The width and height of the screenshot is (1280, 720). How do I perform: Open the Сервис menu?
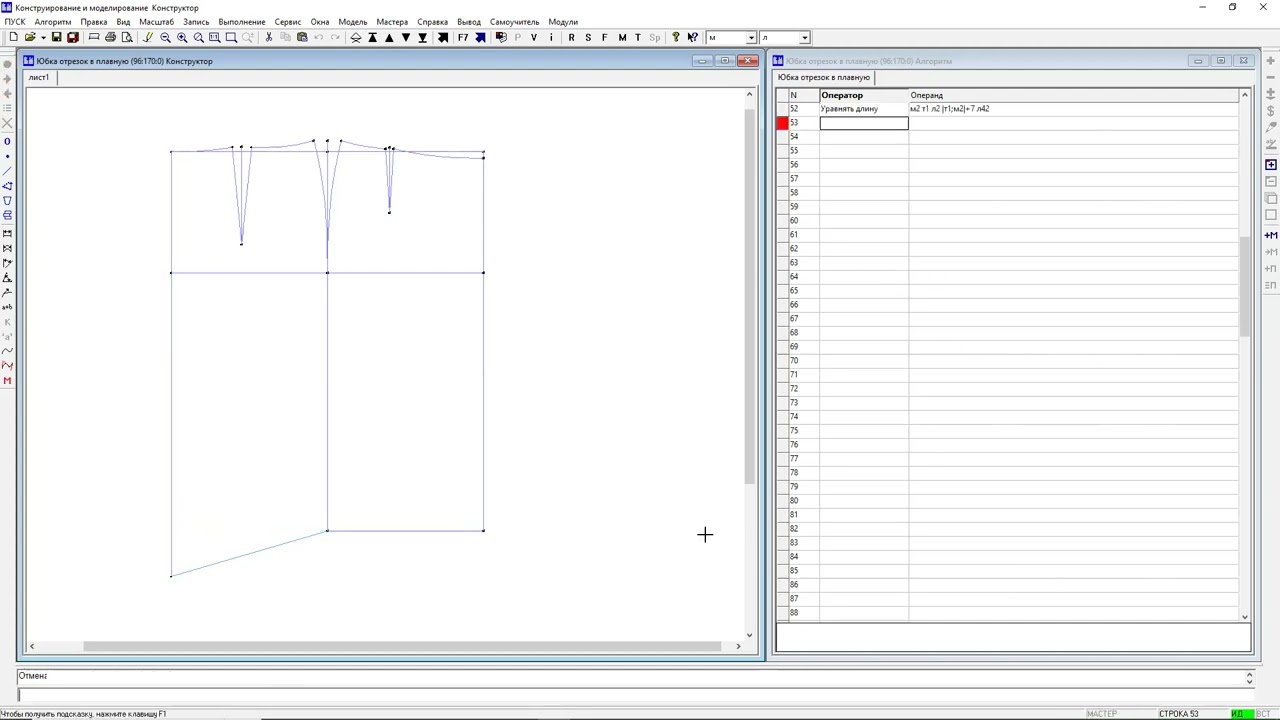point(288,22)
